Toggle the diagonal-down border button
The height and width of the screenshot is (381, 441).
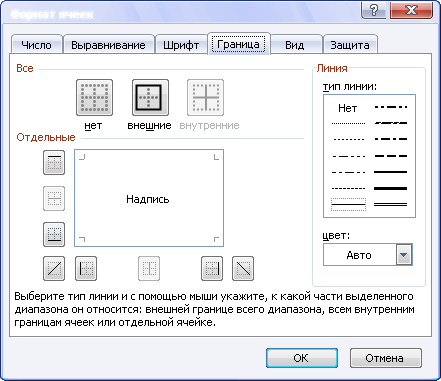pos(243,268)
